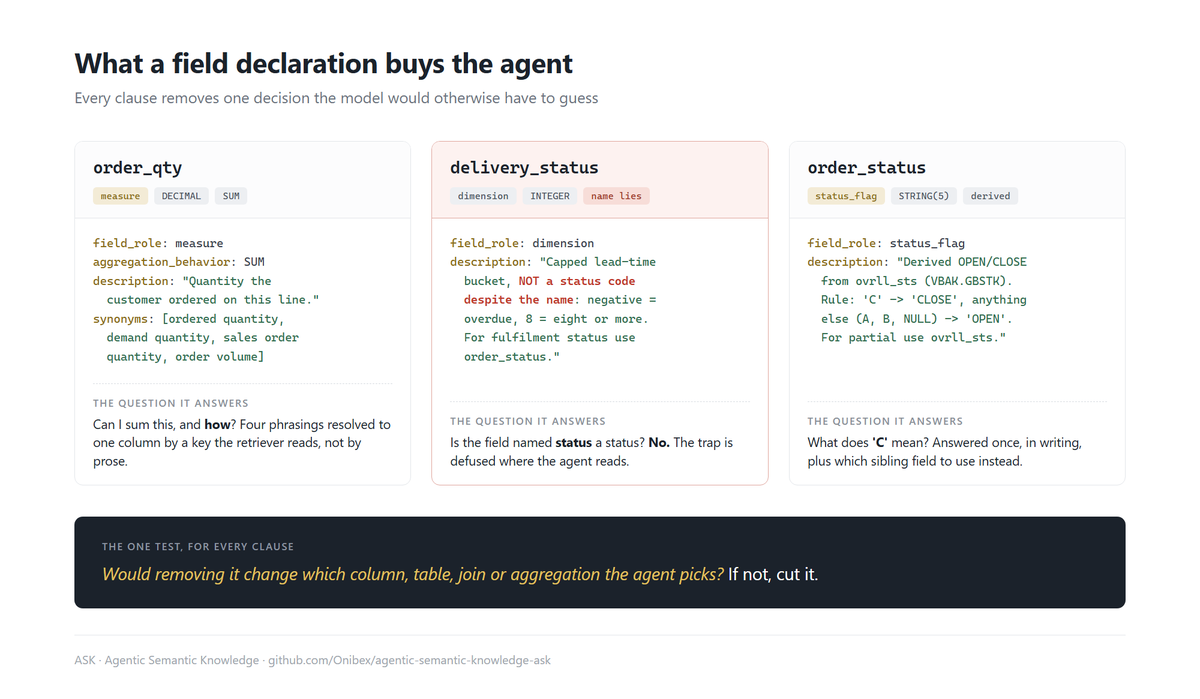Click 'customer ordered on this line.' text
The width and height of the screenshot is (1200, 699).
tap(213, 300)
